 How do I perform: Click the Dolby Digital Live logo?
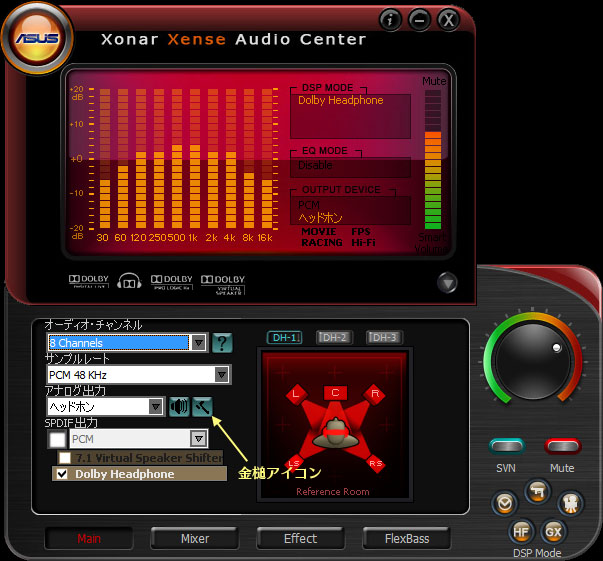coord(89,281)
